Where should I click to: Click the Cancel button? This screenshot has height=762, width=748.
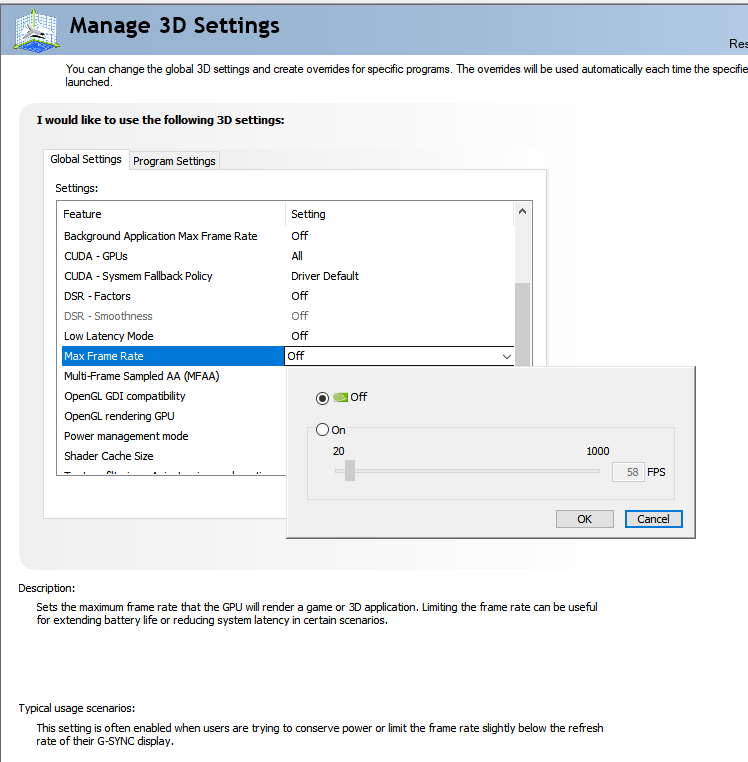pos(653,519)
